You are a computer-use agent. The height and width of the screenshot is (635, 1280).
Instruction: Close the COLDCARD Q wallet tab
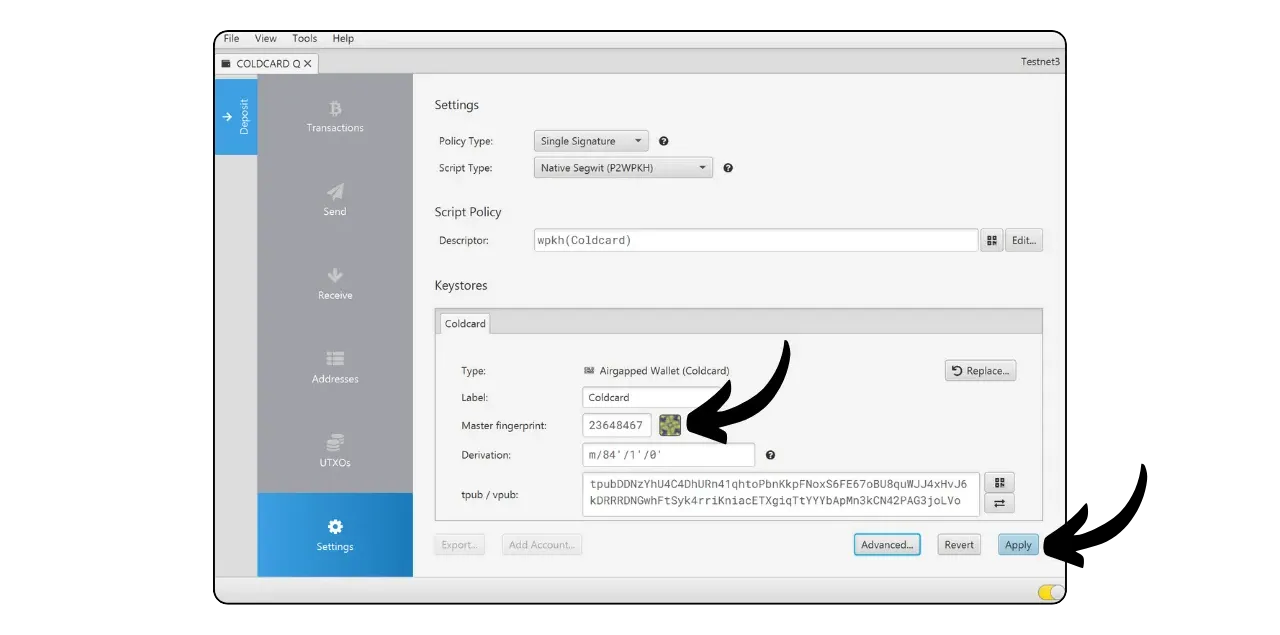coord(308,63)
